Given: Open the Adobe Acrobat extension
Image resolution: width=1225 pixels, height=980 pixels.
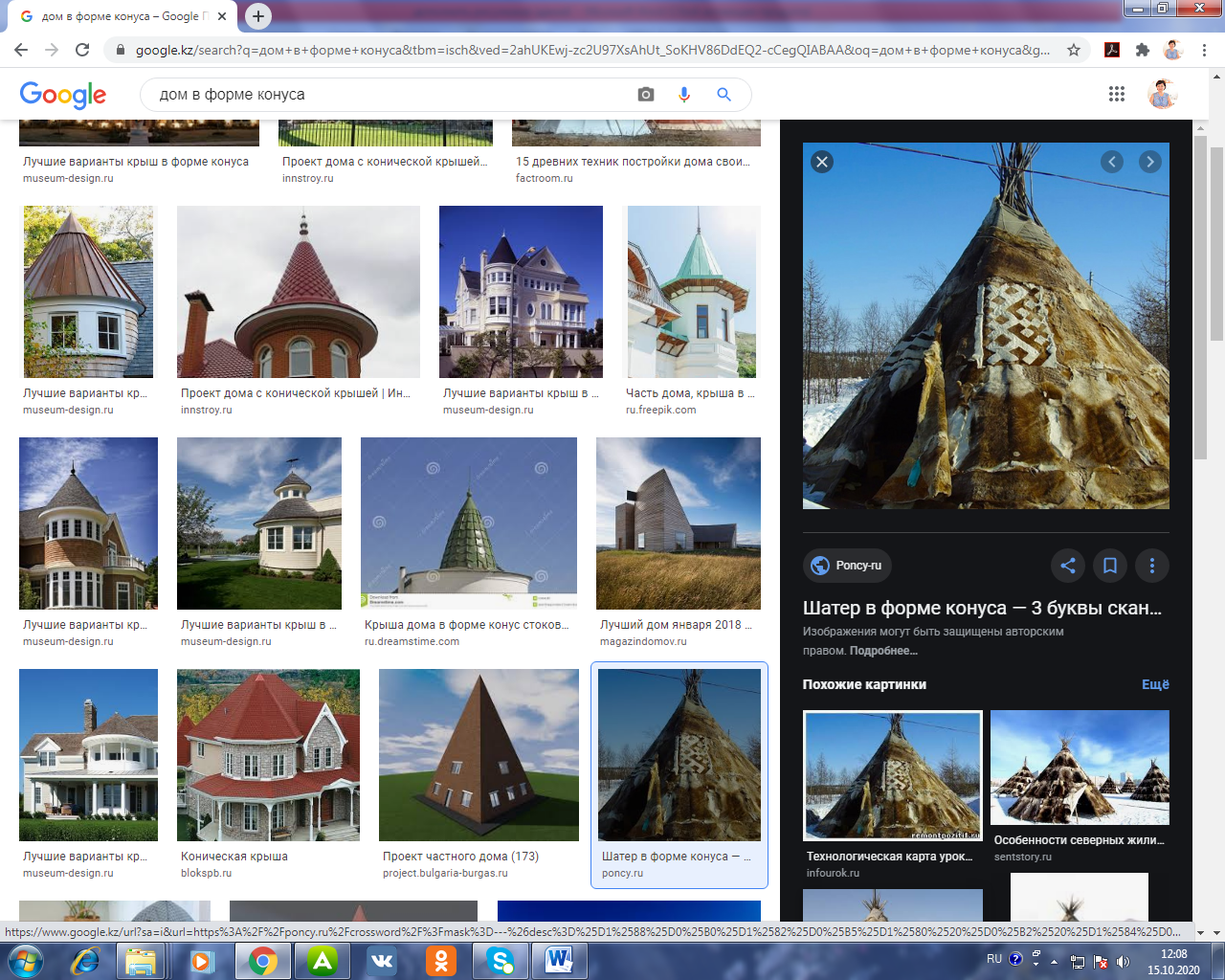Looking at the screenshot, I should point(1112,50).
